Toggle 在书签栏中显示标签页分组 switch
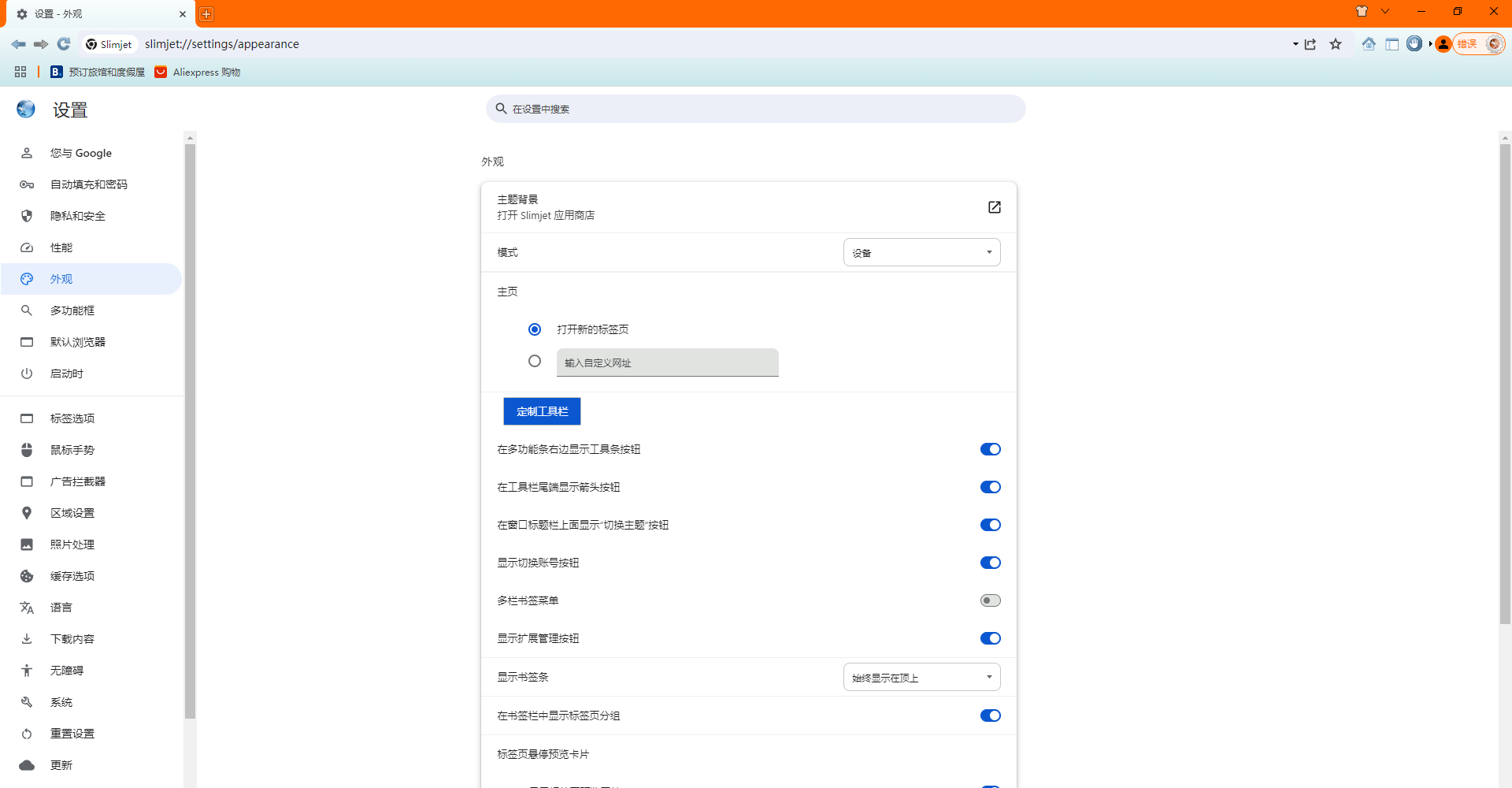The width and height of the screenshot is (1512, 788). pyautogui.click(x=990, y=716)
